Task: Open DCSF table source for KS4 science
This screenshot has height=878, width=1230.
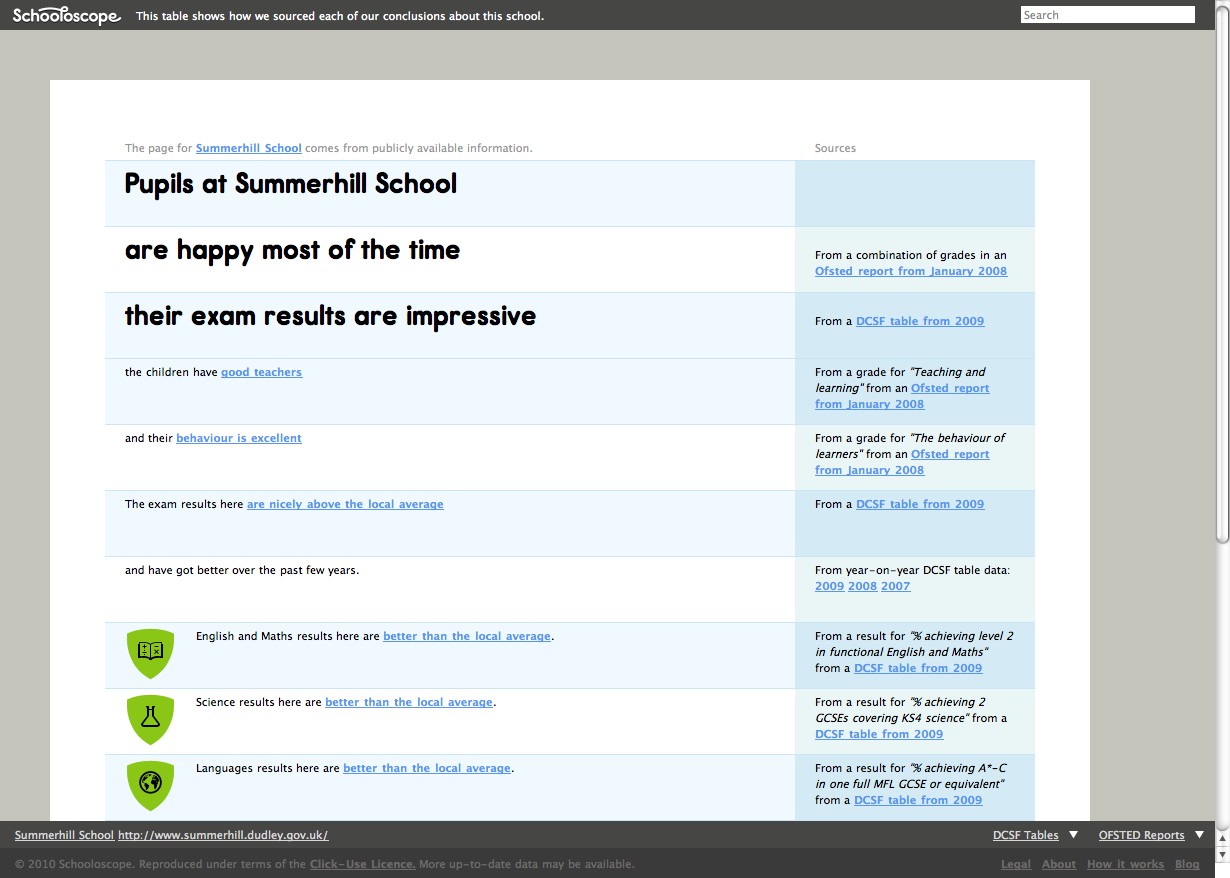Action: pyautogui.click(x=879, y=734)
